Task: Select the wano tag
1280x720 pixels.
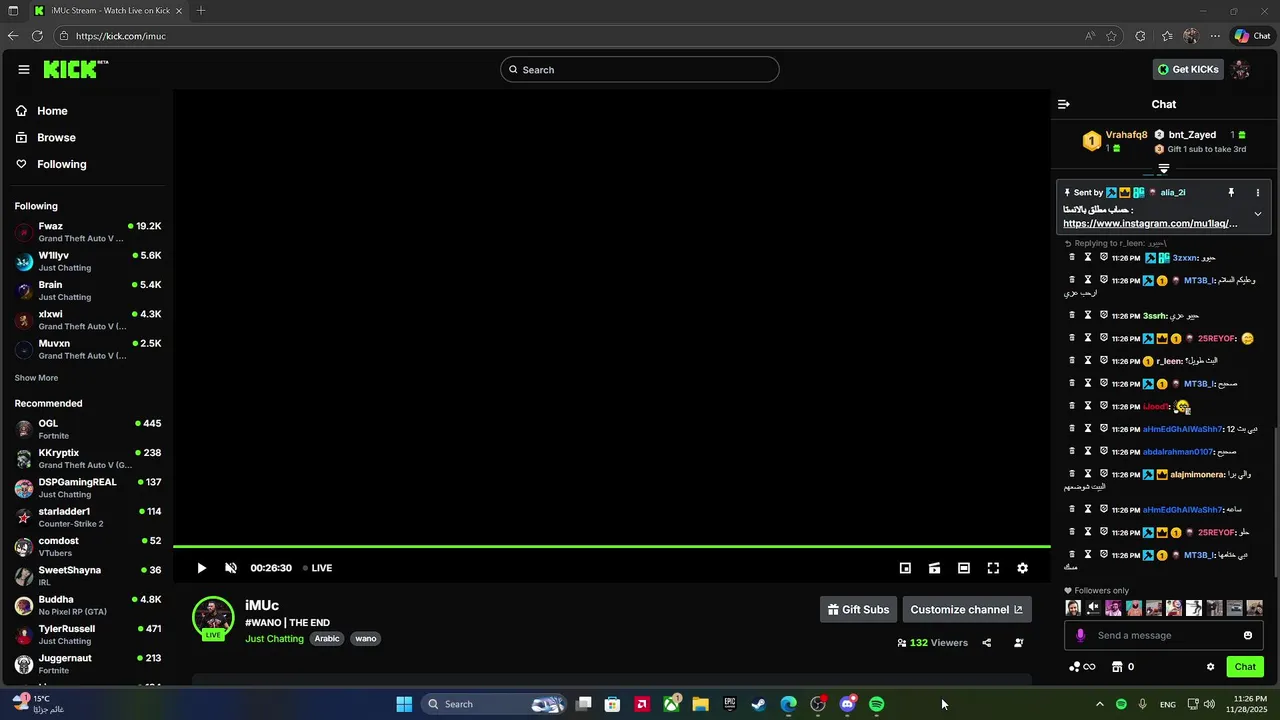Action: pos(366,639)
